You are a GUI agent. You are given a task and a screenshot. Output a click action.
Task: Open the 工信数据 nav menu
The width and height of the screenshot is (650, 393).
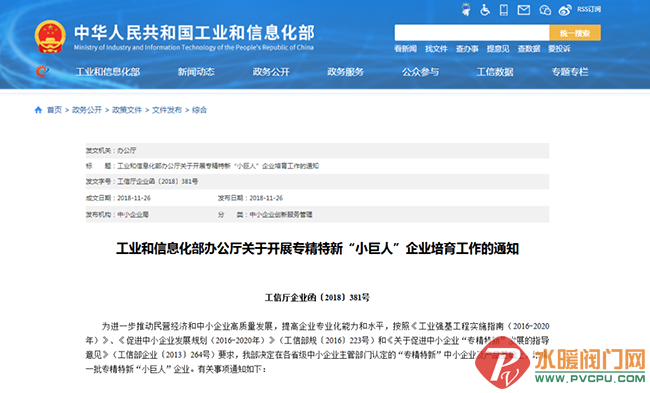[495, 72]
